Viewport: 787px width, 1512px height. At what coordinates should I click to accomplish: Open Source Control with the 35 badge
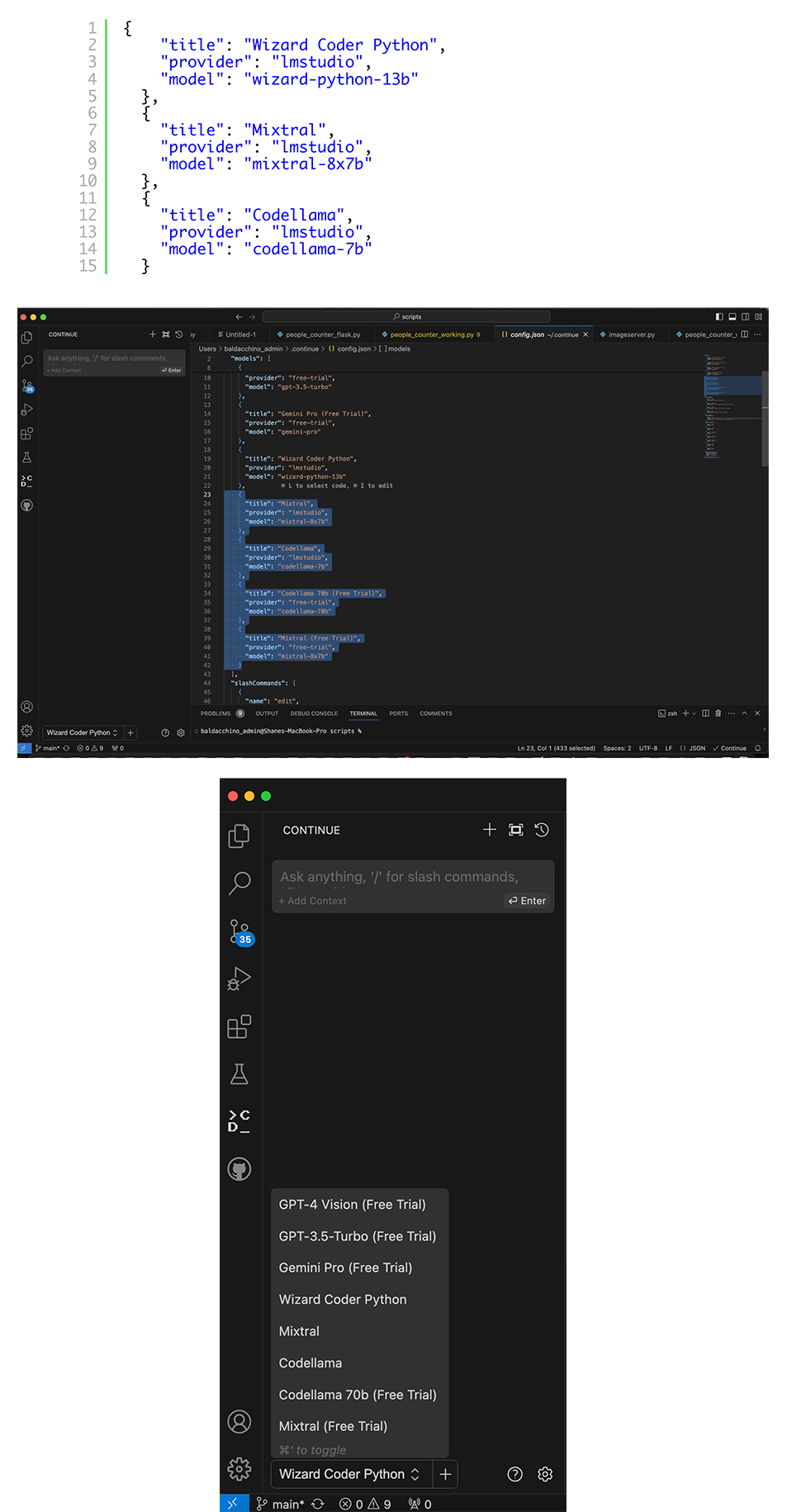pos(241,932)
